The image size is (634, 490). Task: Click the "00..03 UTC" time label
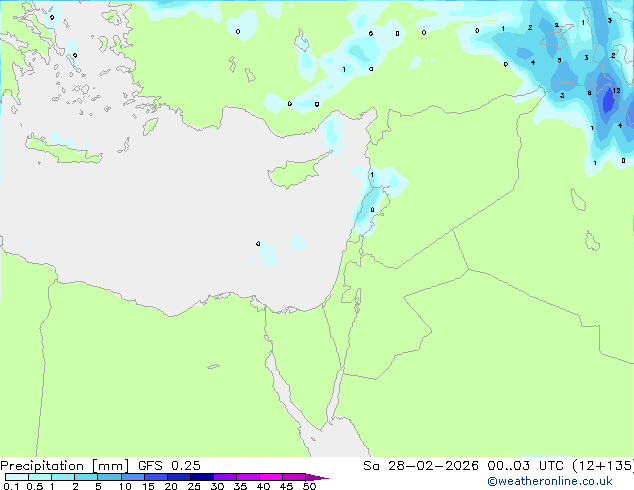(526, 466)
